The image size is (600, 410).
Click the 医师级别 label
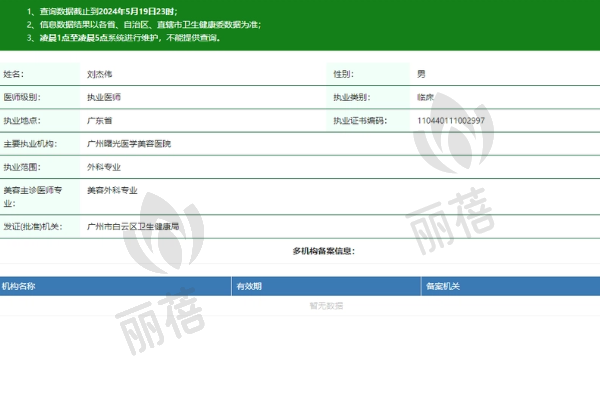pyautogui.click(x=22, y=97)
